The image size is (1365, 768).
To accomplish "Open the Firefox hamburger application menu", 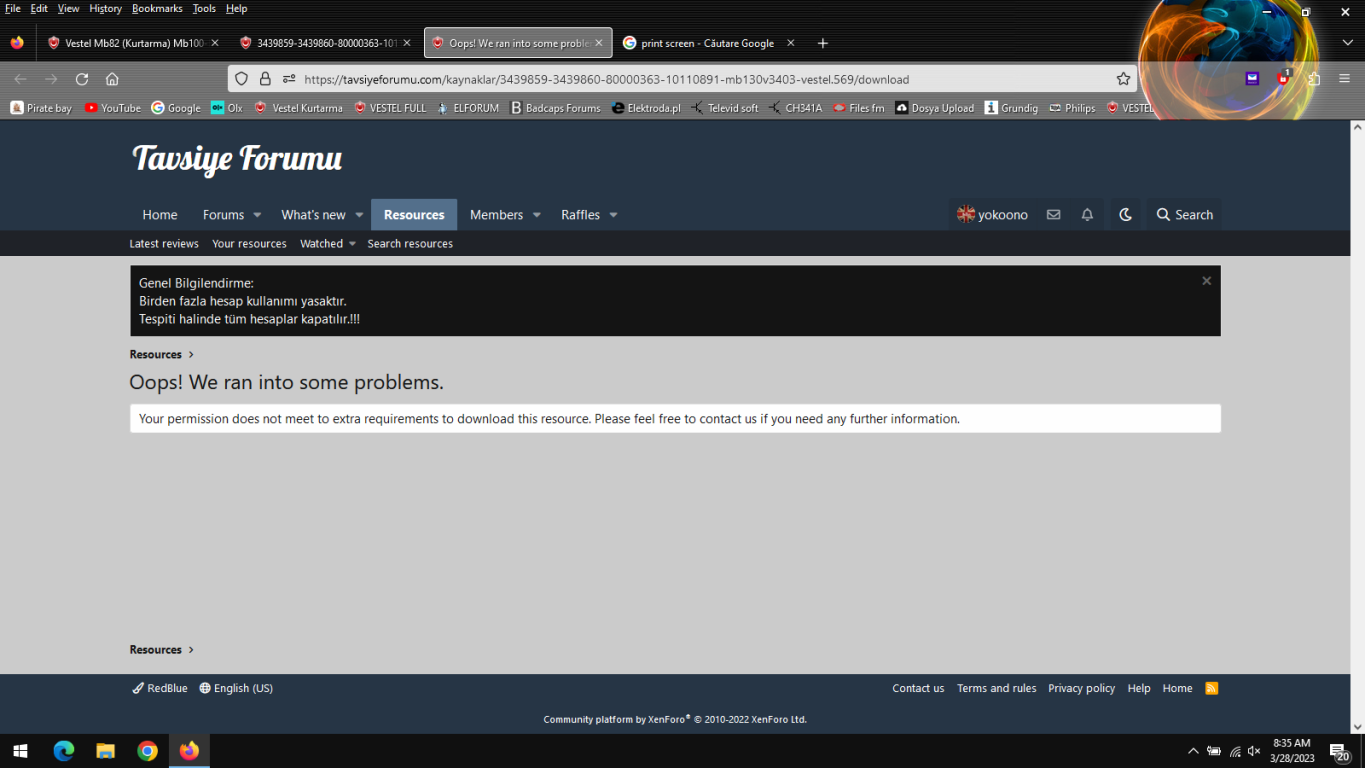I will [1344, 79].
